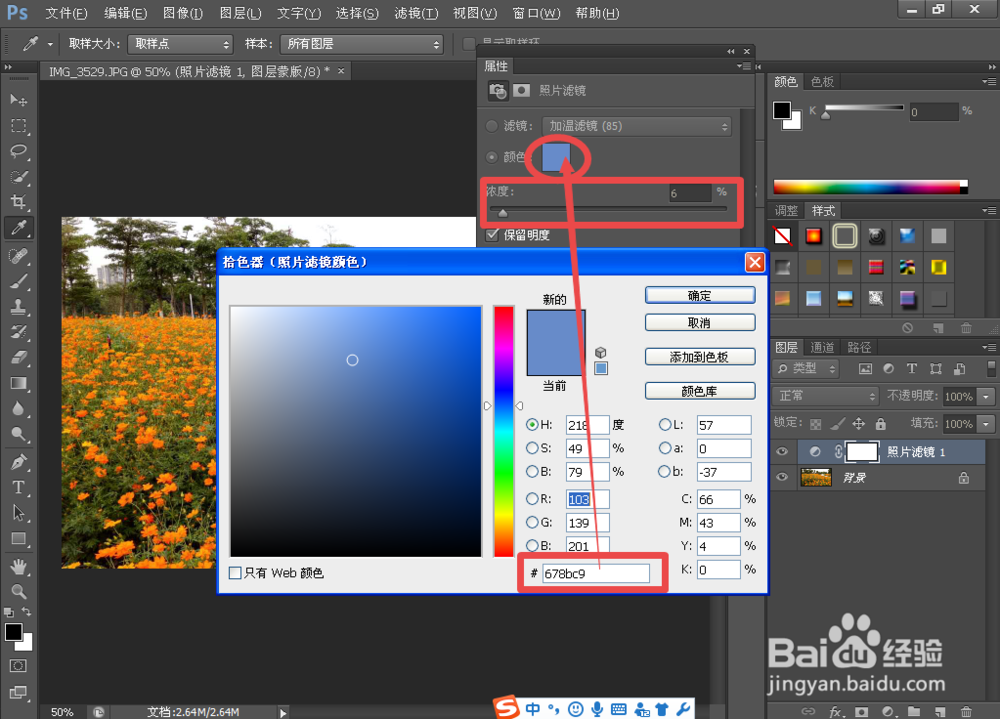The width and height of the screenshot is (1000, 719).
Task: Select the Rectangular Marquee tool
Action: pos(18,126)
